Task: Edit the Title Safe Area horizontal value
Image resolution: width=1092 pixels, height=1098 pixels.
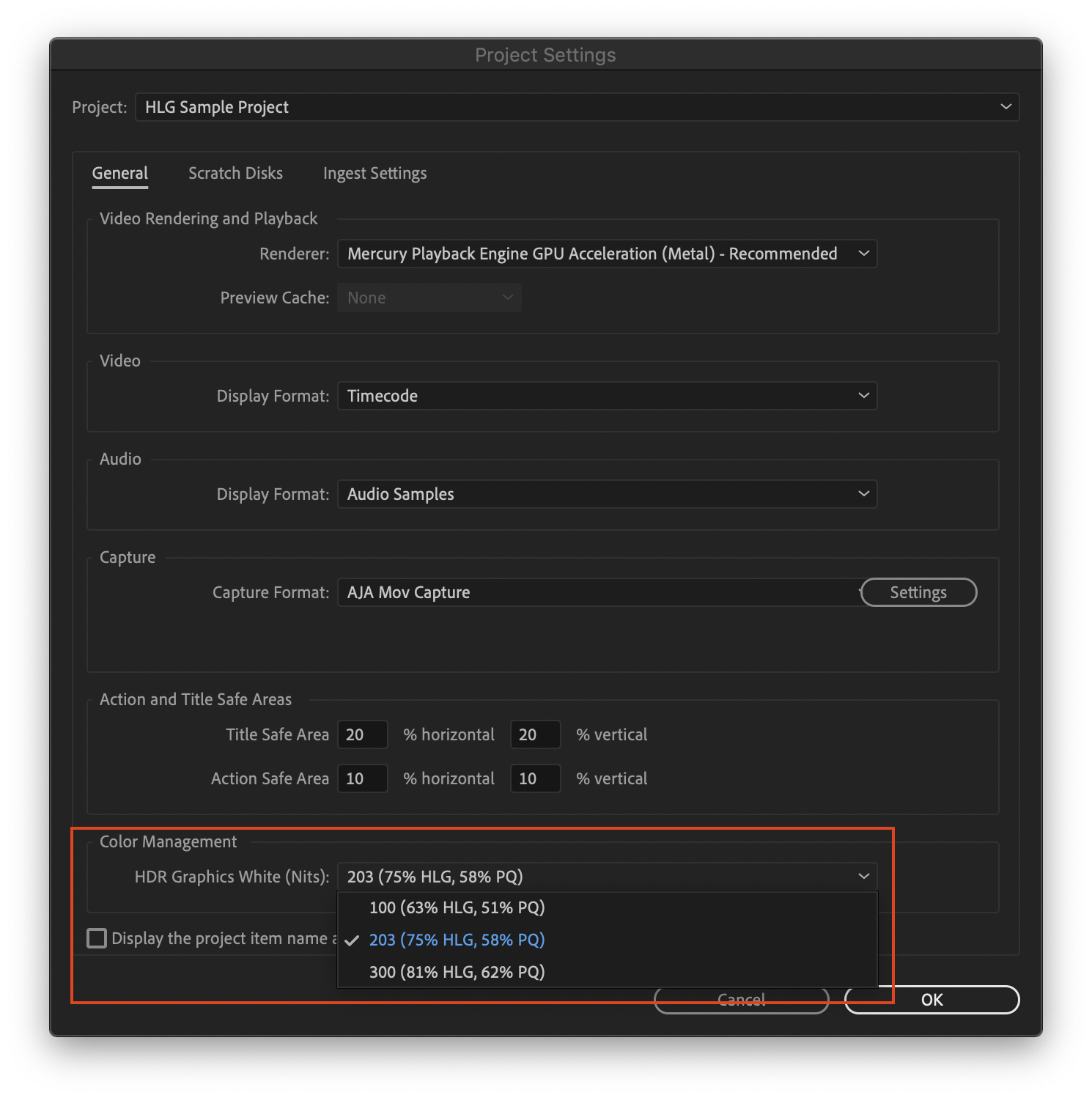Action: [x=362, y=734]
